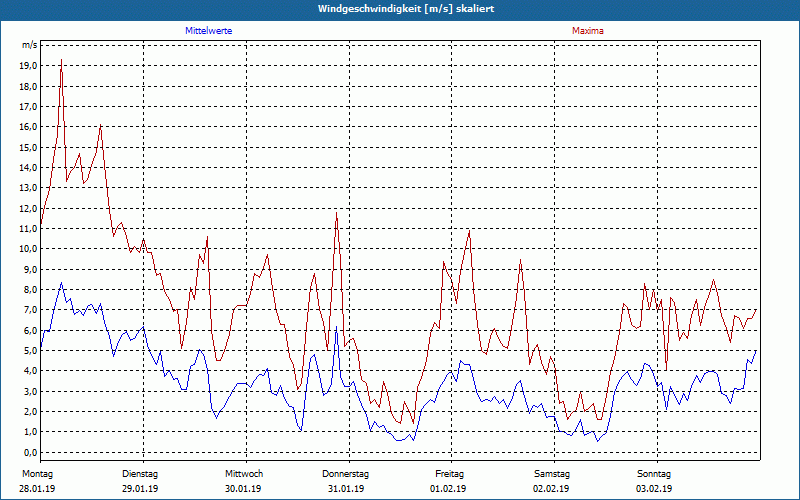Click the 'Mittwoch' day label

[x=244, y=474]
